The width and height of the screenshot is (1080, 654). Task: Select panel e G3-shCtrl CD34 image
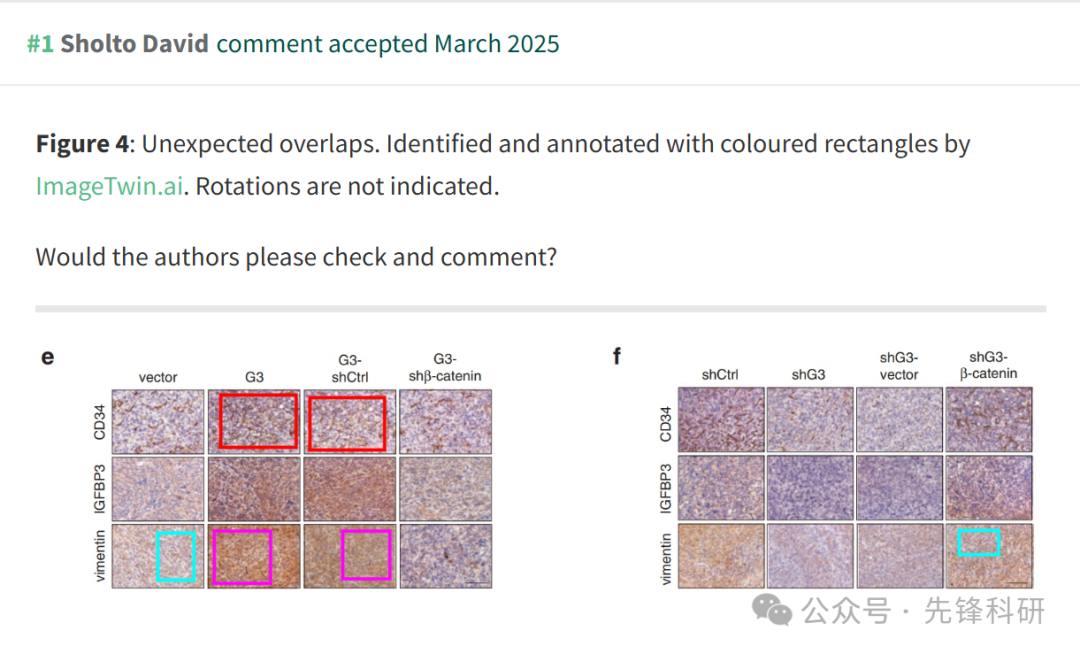pyautogui.click(x=350, y=422)
